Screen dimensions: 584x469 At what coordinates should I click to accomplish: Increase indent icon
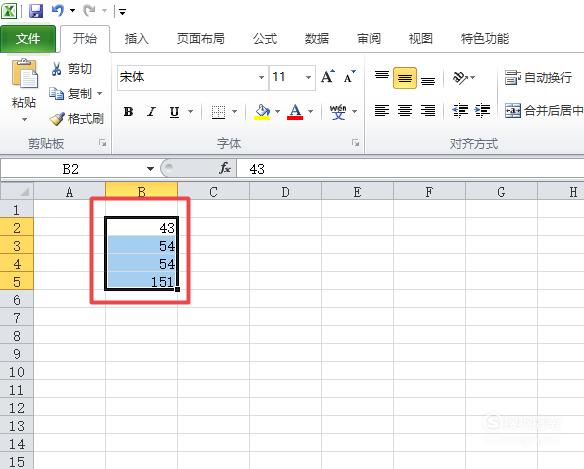tap(482, 110)
